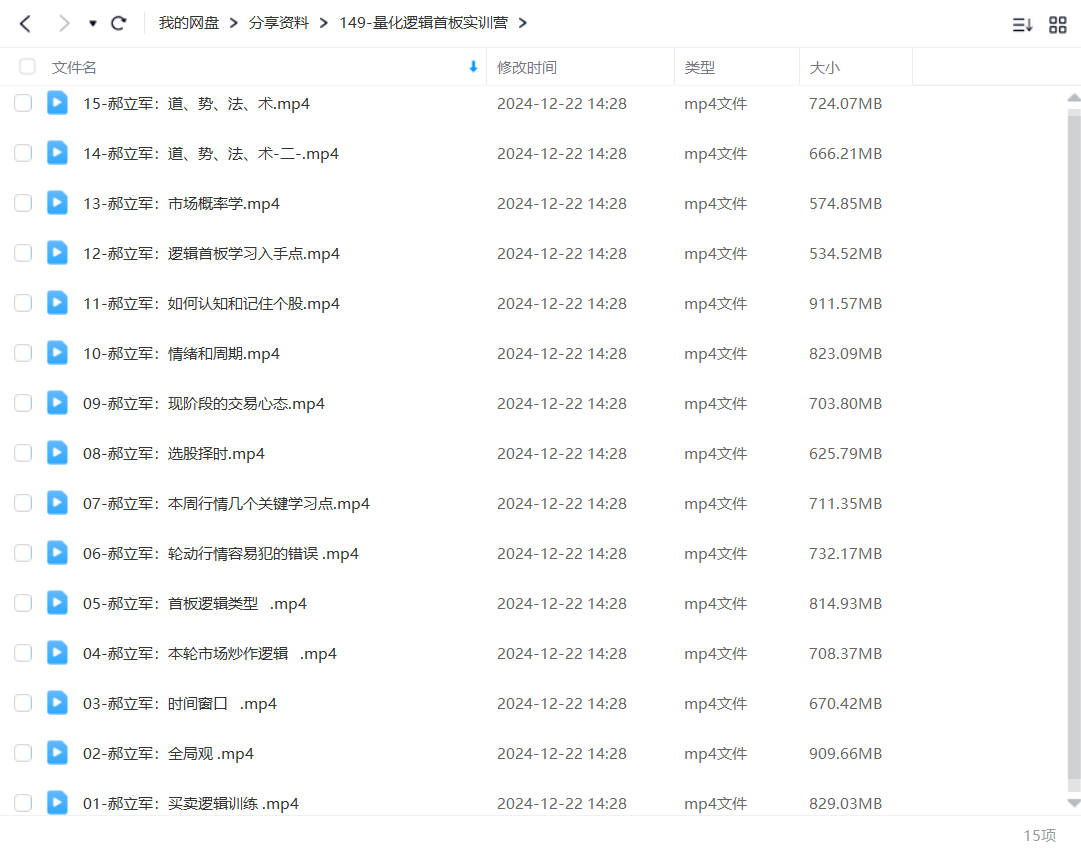Go forward with the right arrow
This screenshot has width=1081, height=848.
[x=63, y=24]
